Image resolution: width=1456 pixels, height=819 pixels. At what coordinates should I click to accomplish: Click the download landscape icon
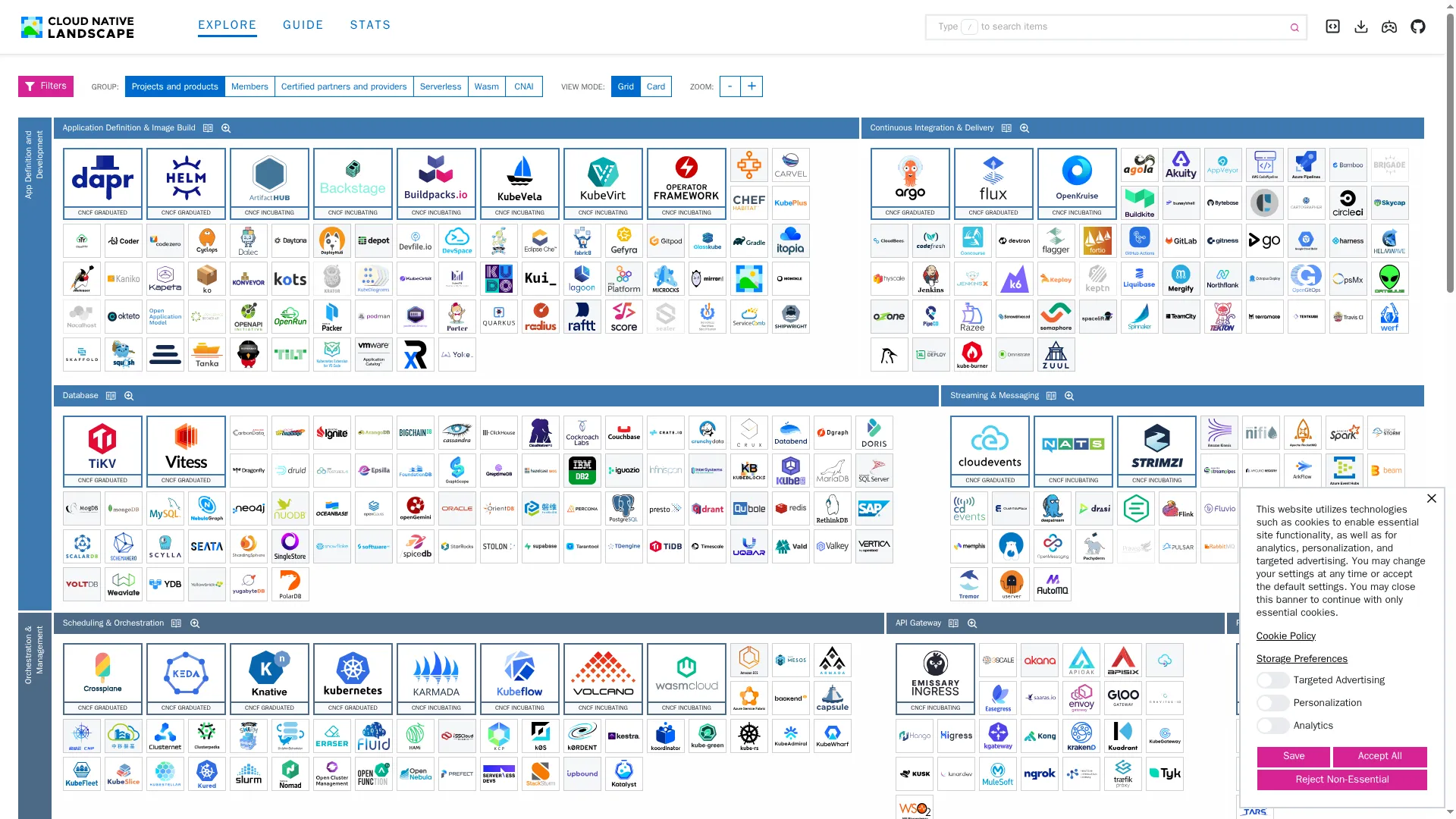coord(1360,27)
